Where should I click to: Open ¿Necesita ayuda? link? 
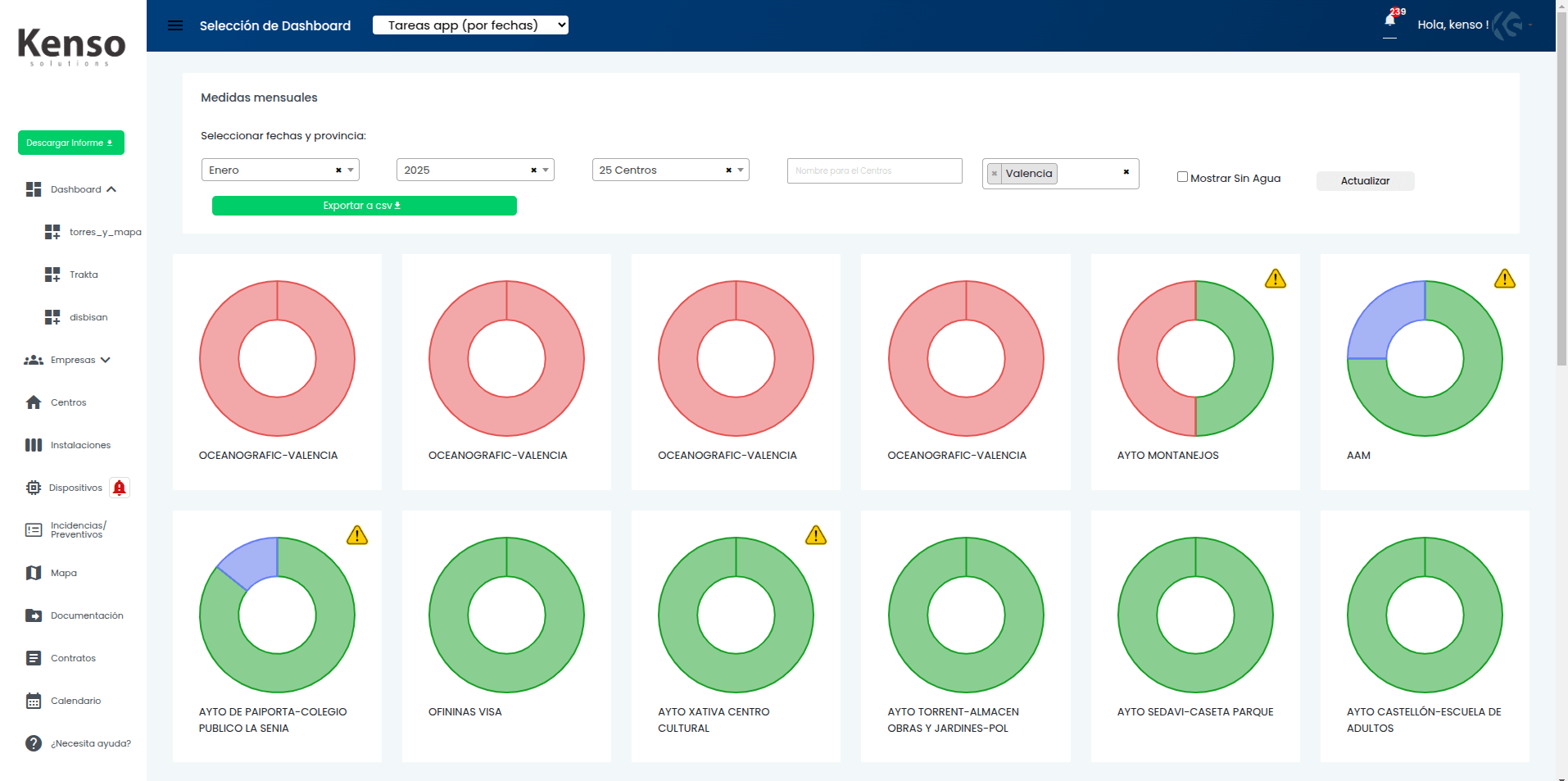[x=91, y=743]
